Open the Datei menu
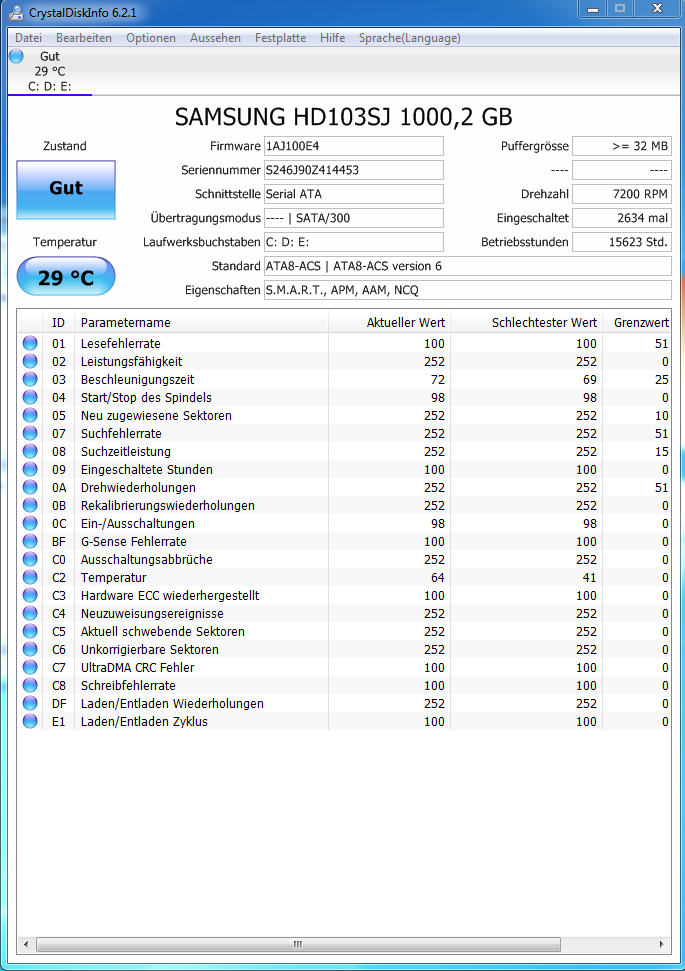 [28, 38]
